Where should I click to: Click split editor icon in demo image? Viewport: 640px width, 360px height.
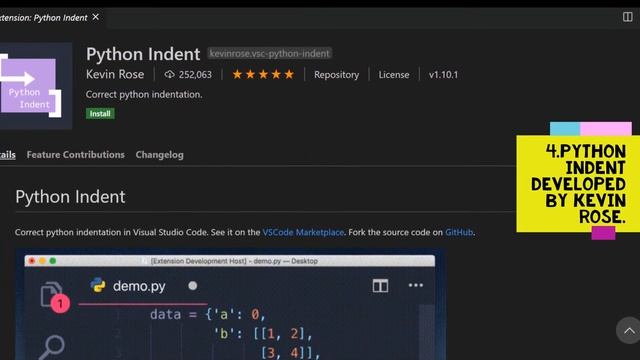pyautogui.click(x=380, y=286)
